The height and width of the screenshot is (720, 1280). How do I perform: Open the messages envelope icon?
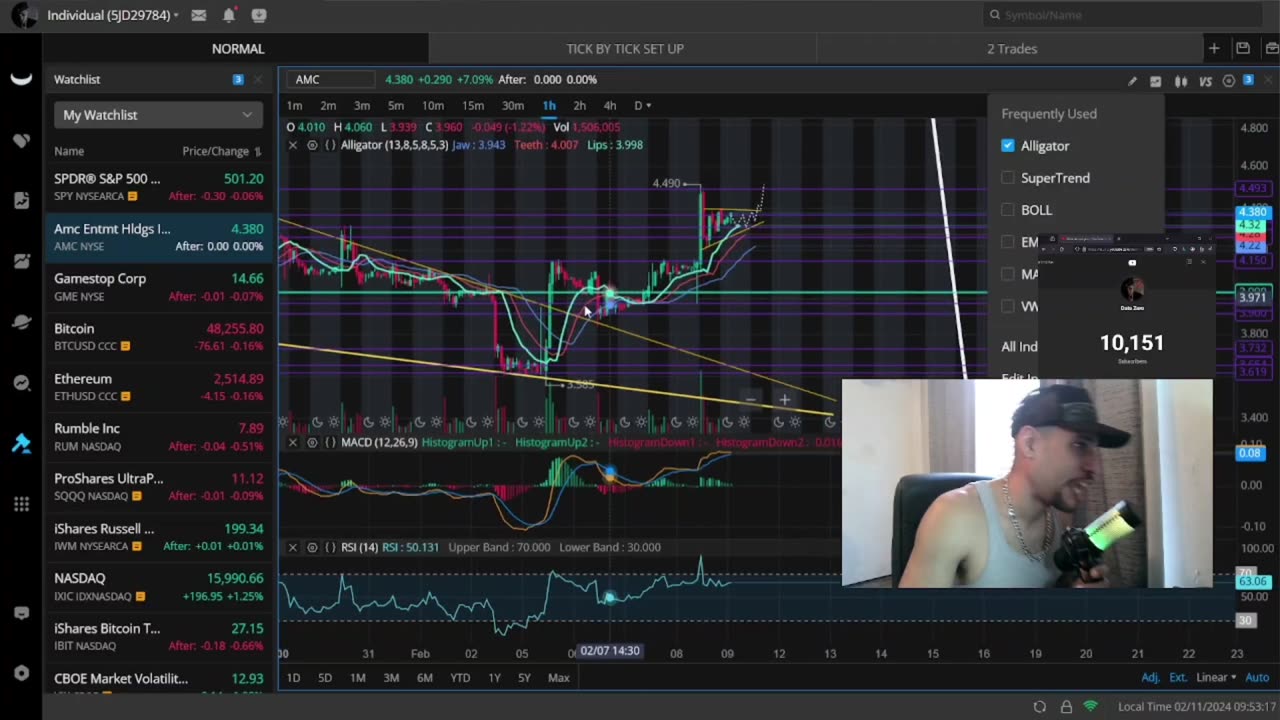click(x=199, y=15)
